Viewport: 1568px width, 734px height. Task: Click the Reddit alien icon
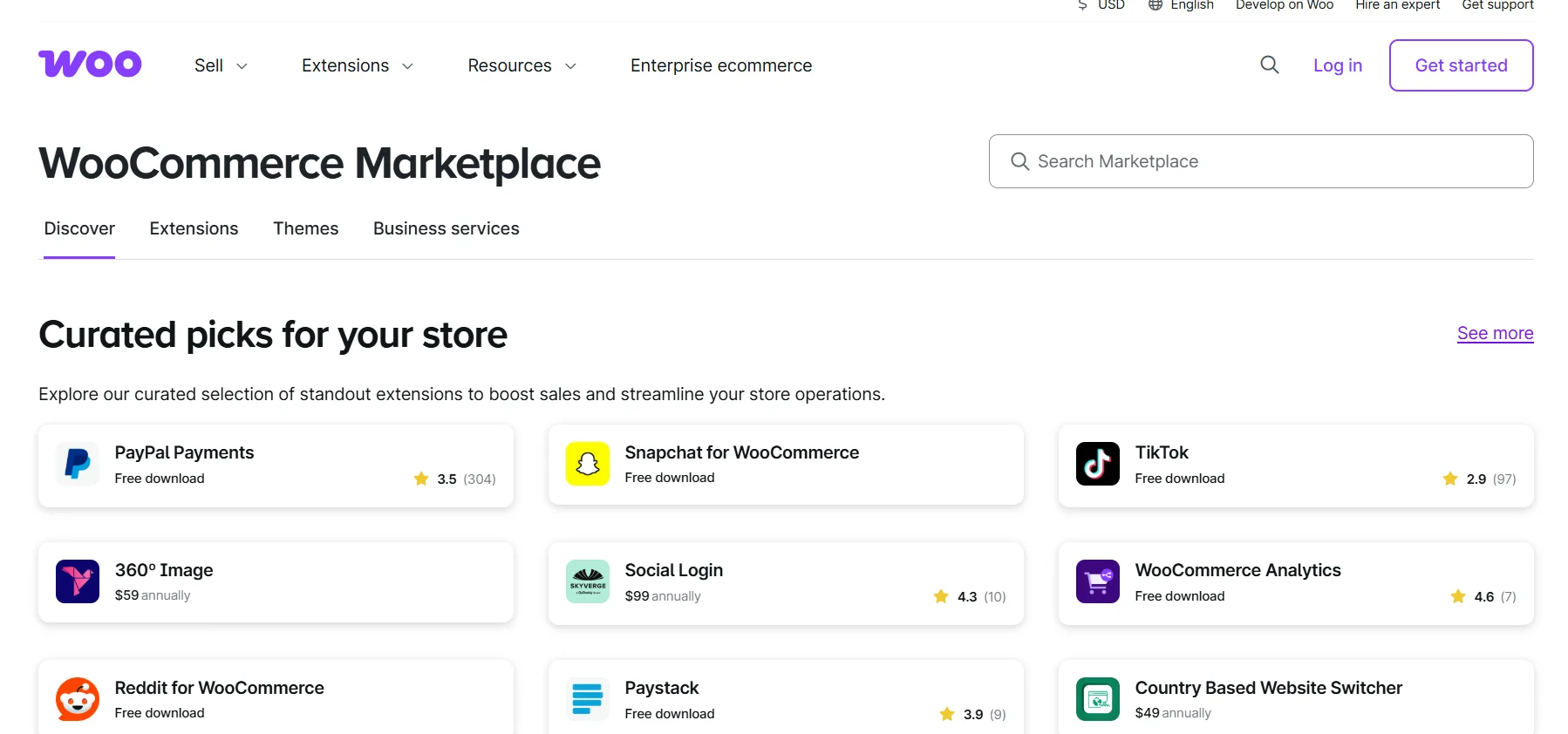pos(78,699)
